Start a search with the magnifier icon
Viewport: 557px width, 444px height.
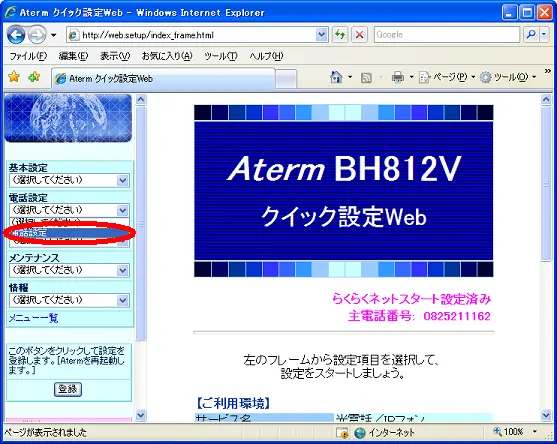(x=531, y=34)
